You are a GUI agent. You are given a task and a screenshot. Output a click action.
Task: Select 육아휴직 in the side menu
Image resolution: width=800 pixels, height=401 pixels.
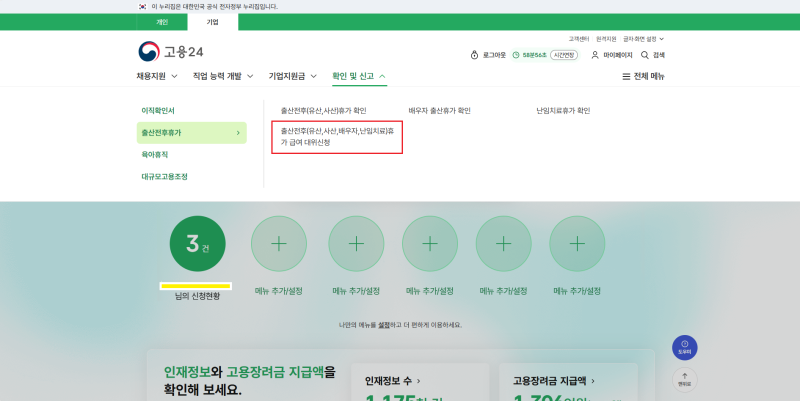coord(155,155)
